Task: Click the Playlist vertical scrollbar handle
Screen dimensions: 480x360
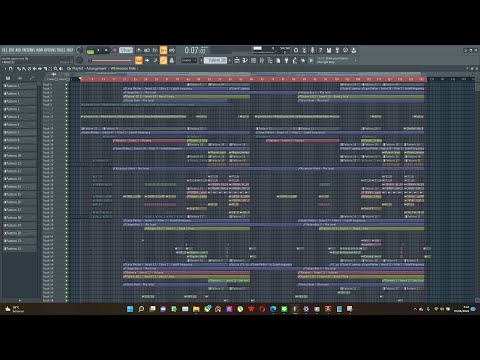Action: 477,87
